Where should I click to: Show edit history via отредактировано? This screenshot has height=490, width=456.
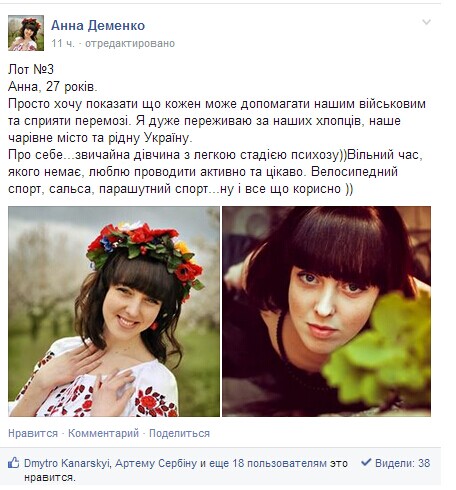pos(130,44)
